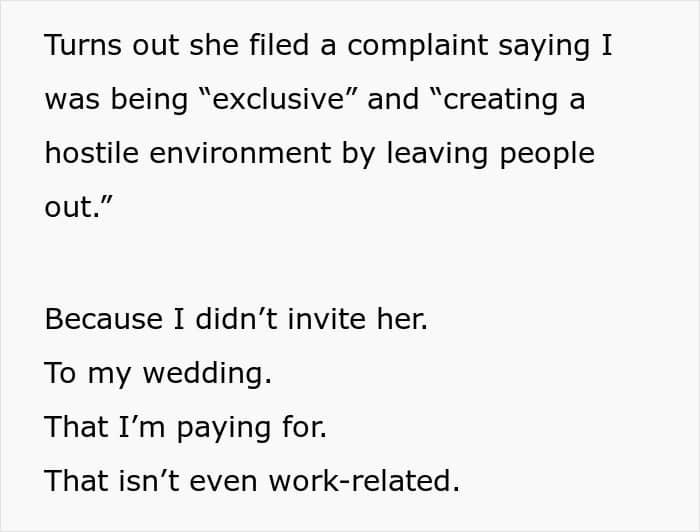The image size is (700, 532).
Task: Click the word "saying" in the first line
Action: click(x=544, y=47)
